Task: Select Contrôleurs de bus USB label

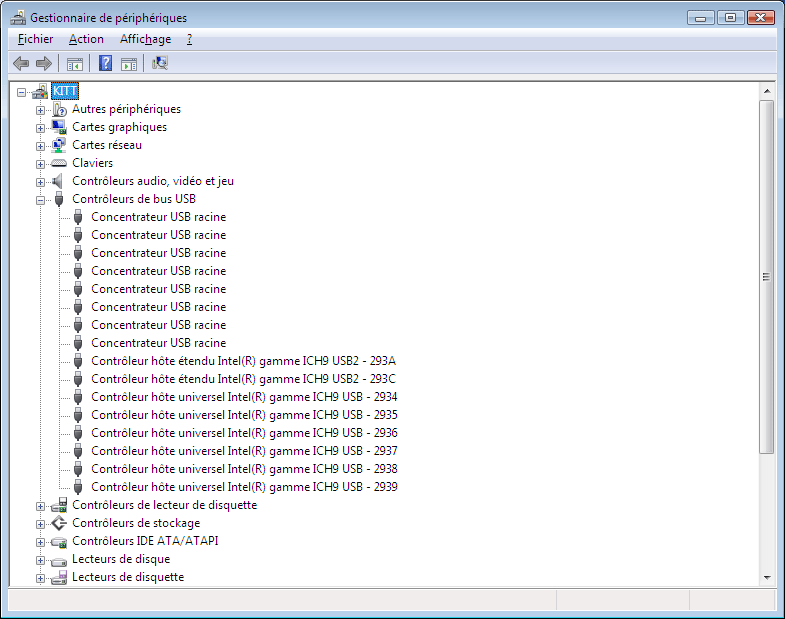Action: tap(134, 199)
